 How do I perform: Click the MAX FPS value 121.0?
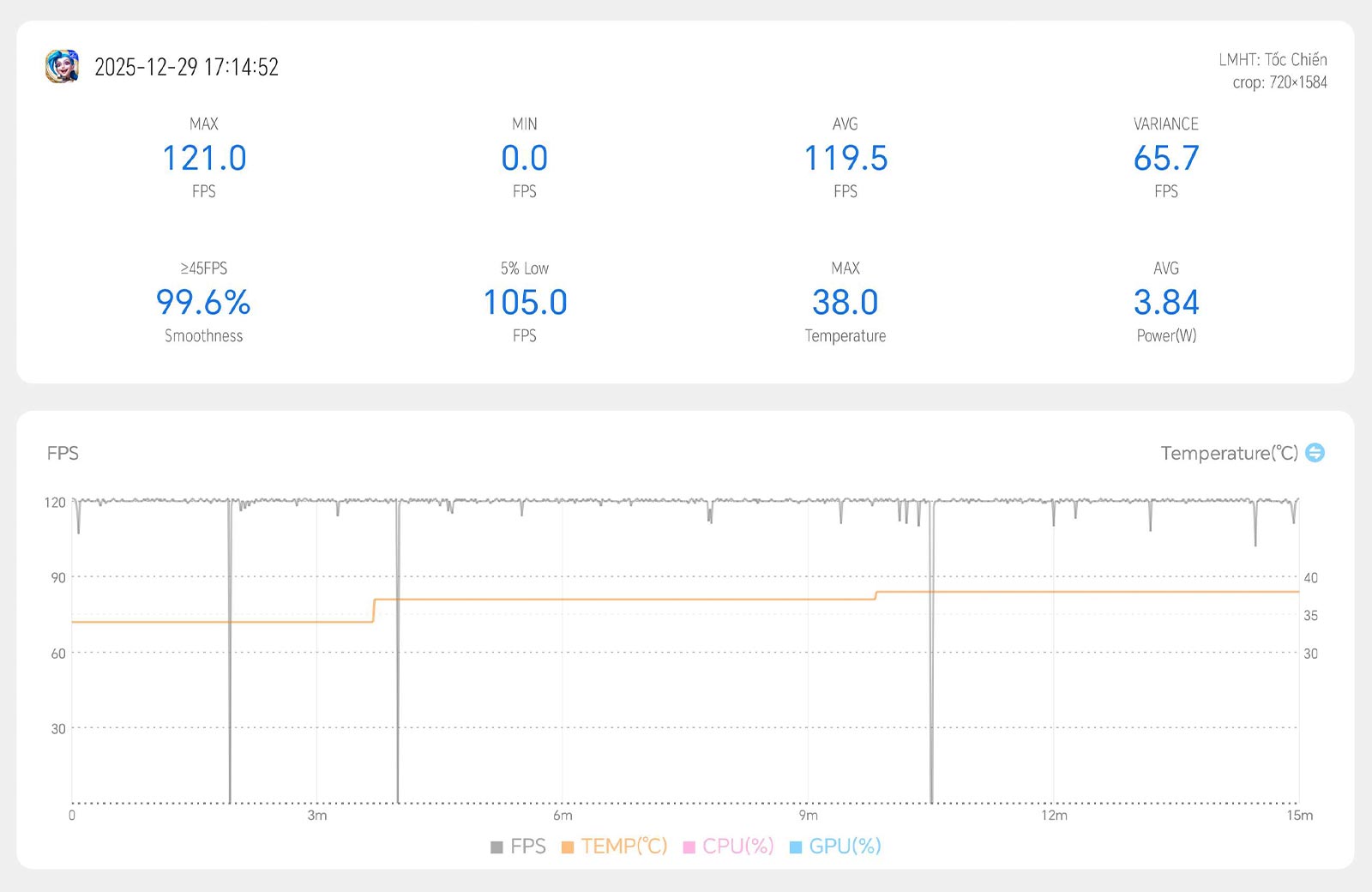click(204, 158)
